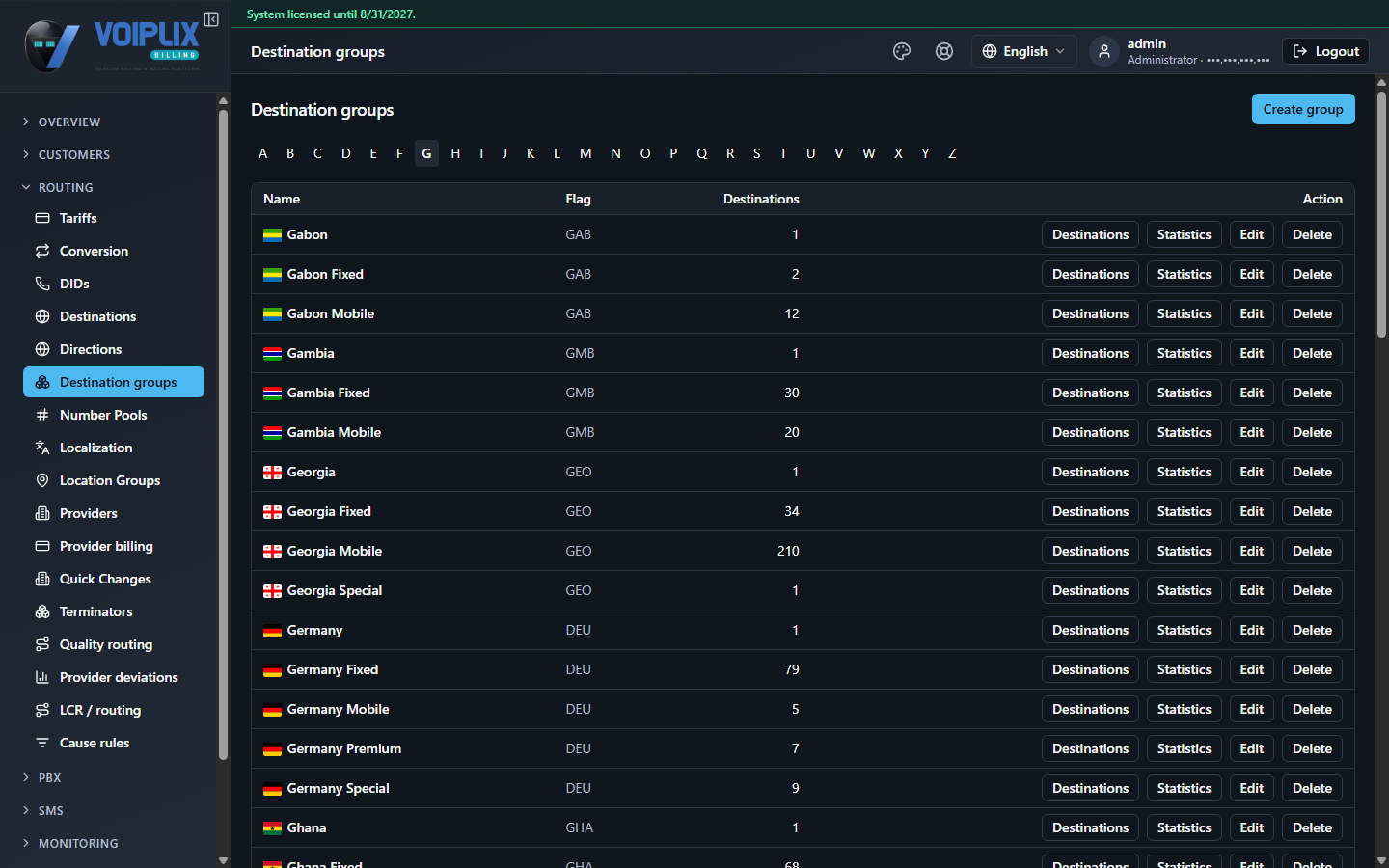The height and width of the screenshot is (868, 1389).
Task: View Statistics for Germany Premium
Action: (x=1184, y=748)
